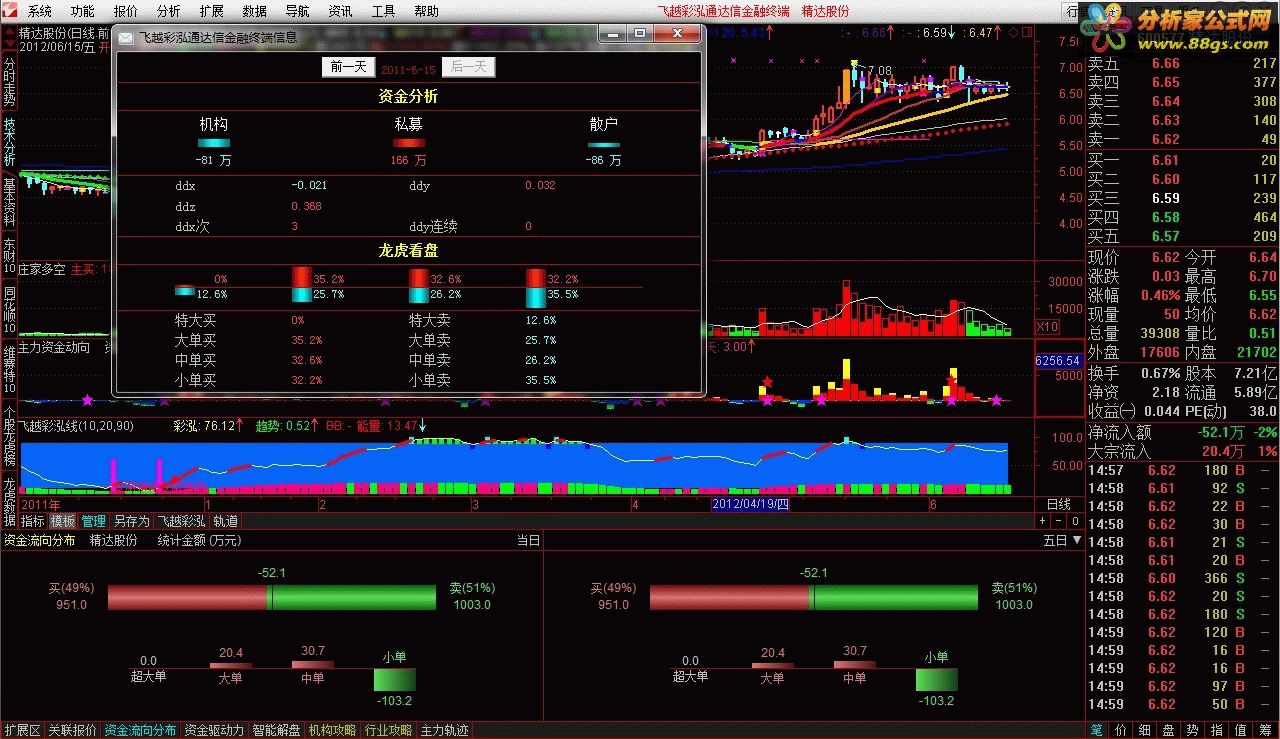Image resolution: width=1280 pixels, height=739 pixels.
Task: Open the 系统 menu
Action: tap(40, 11)
